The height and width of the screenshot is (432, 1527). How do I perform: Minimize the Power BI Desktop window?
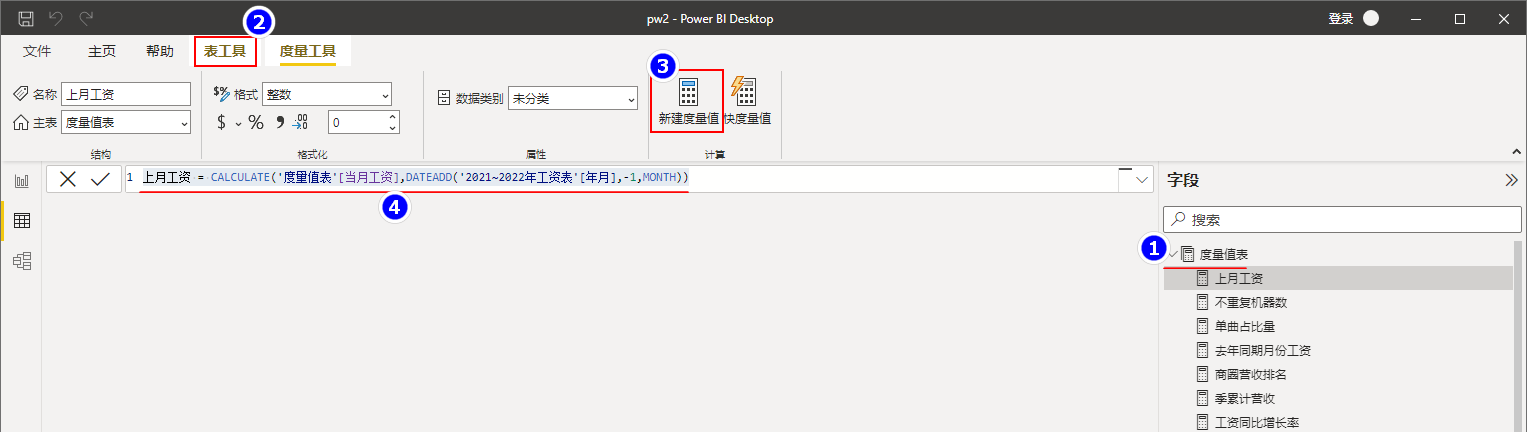(1417, 19)
